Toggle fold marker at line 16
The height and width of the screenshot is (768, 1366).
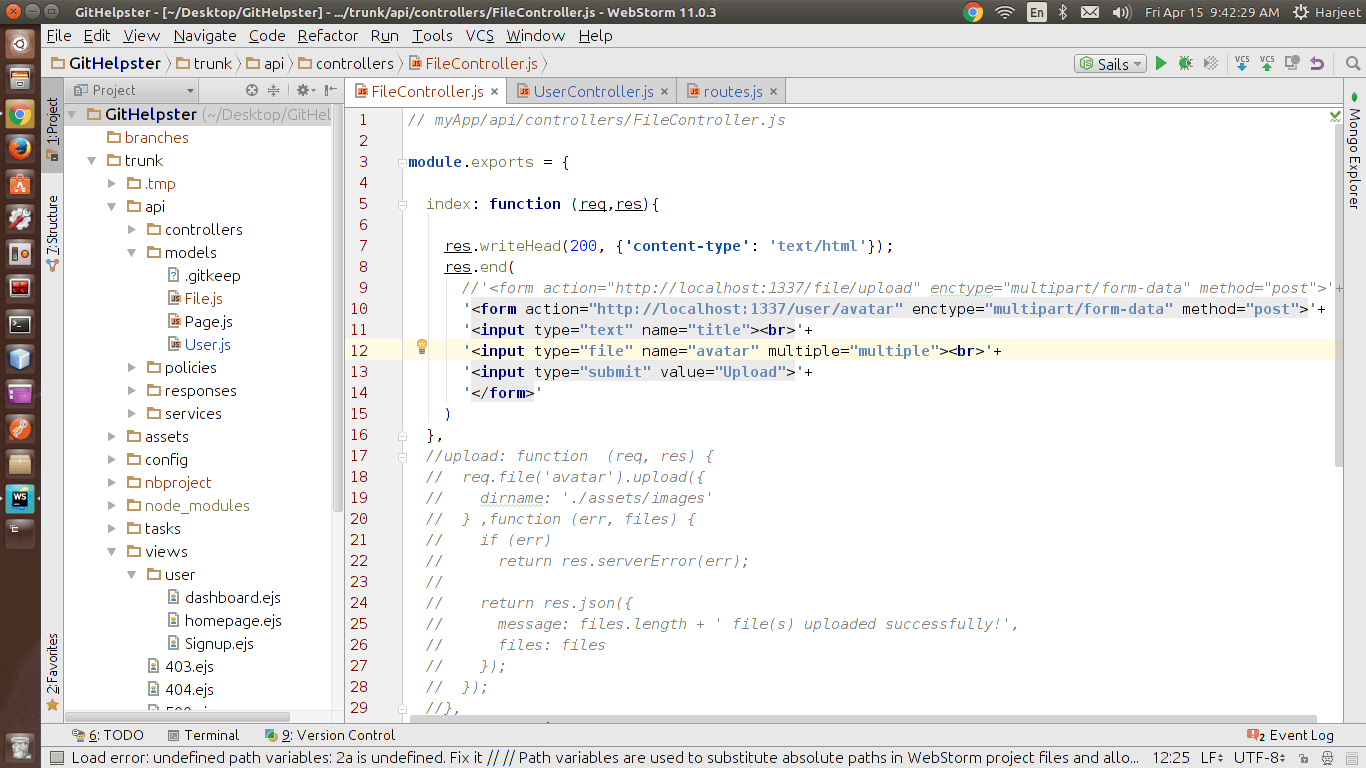(402, 435)
